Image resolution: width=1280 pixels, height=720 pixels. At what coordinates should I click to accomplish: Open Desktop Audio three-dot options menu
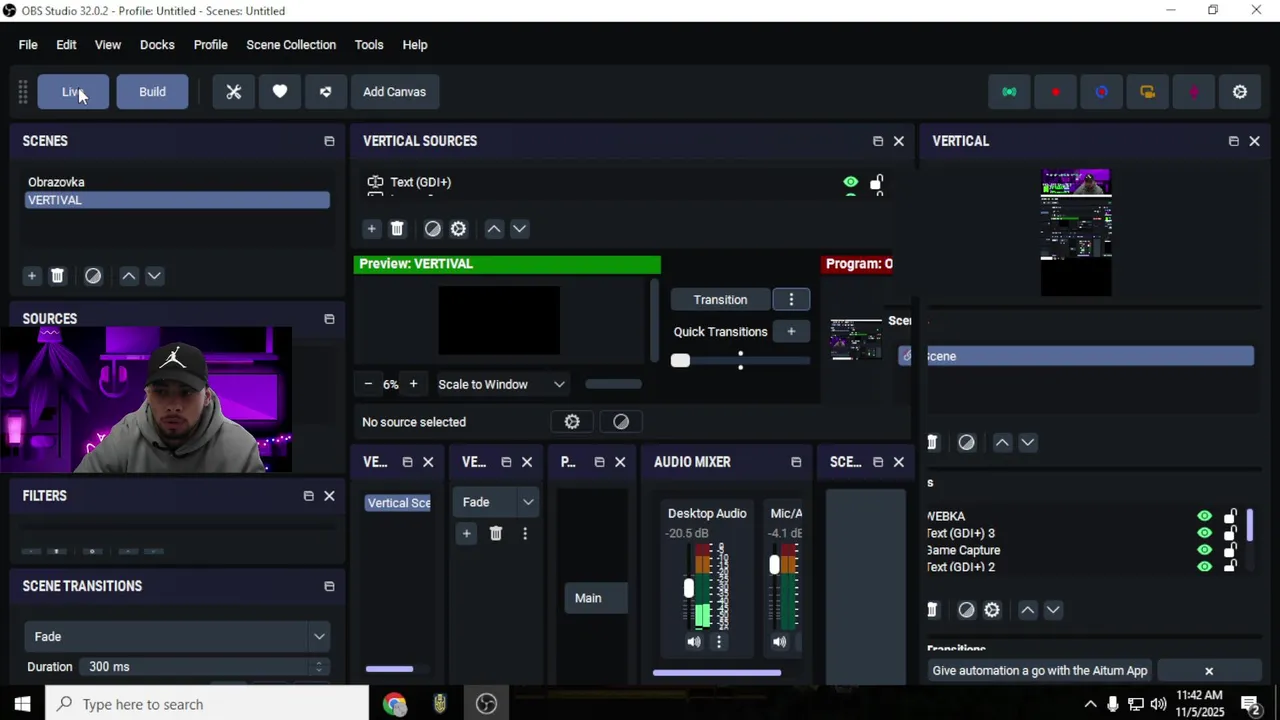pyautogui.click(x=718, y=642)
